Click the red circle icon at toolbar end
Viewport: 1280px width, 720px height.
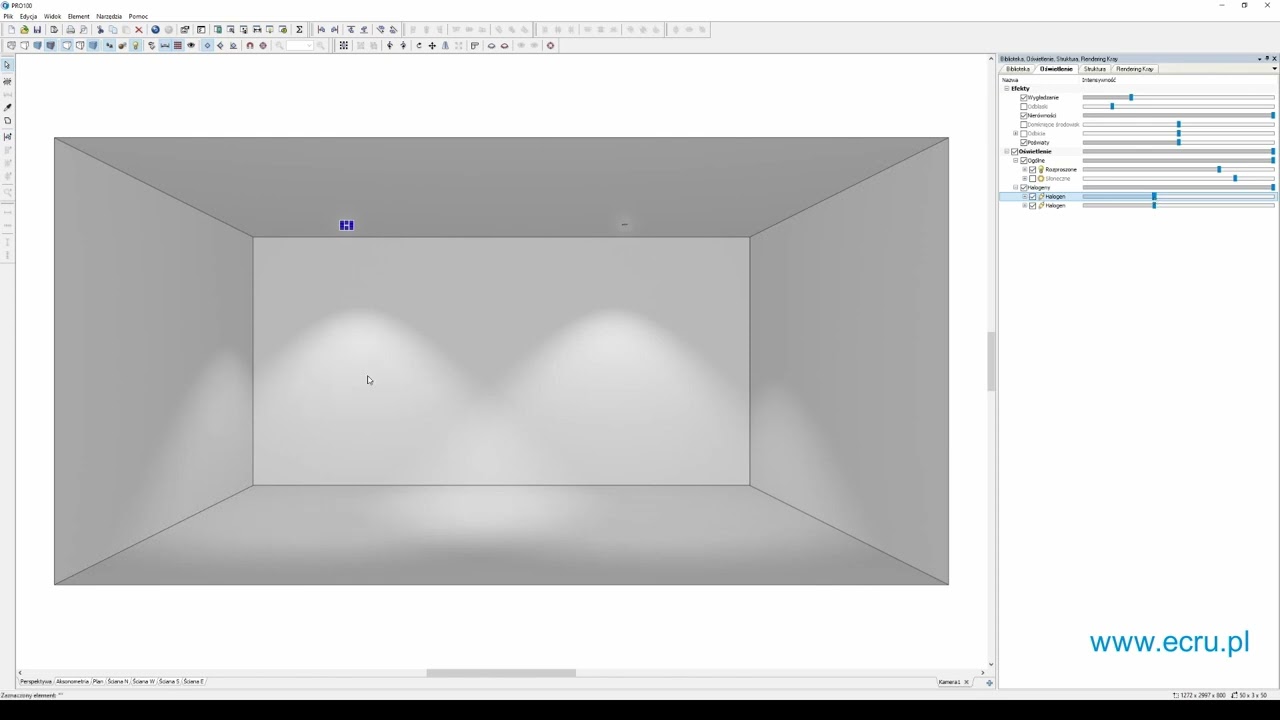[x=550, y=45]
